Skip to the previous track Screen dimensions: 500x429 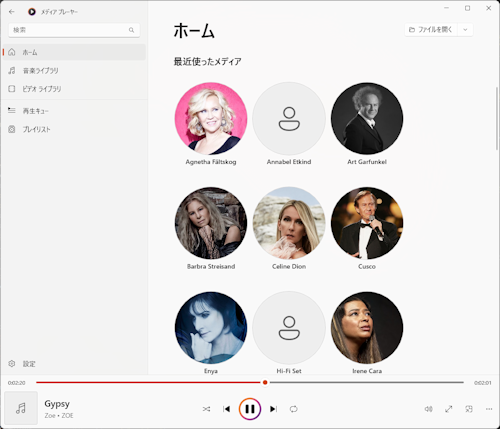(227, 409)
